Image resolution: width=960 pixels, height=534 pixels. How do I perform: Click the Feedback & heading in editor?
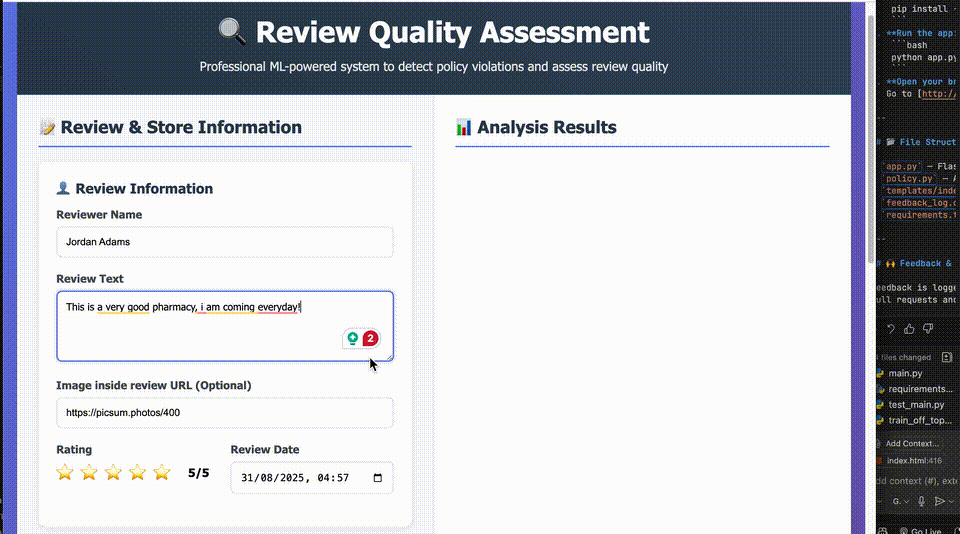click(925, 263)
